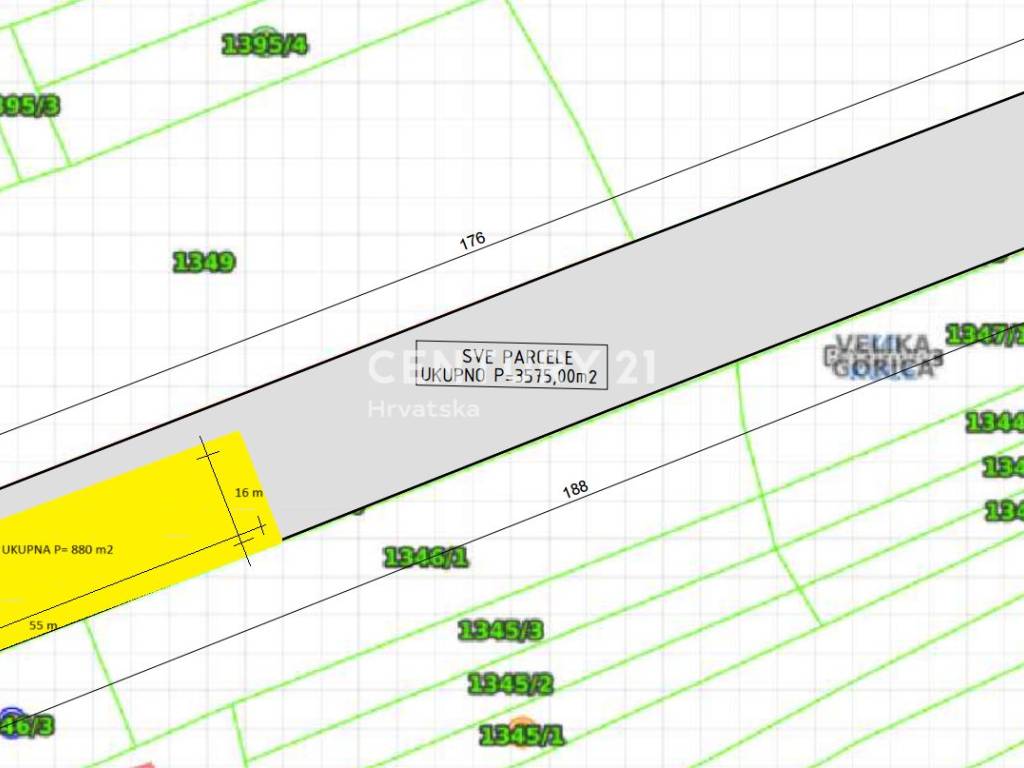Click the green circle marker at label 1395/4

[264, 39]
